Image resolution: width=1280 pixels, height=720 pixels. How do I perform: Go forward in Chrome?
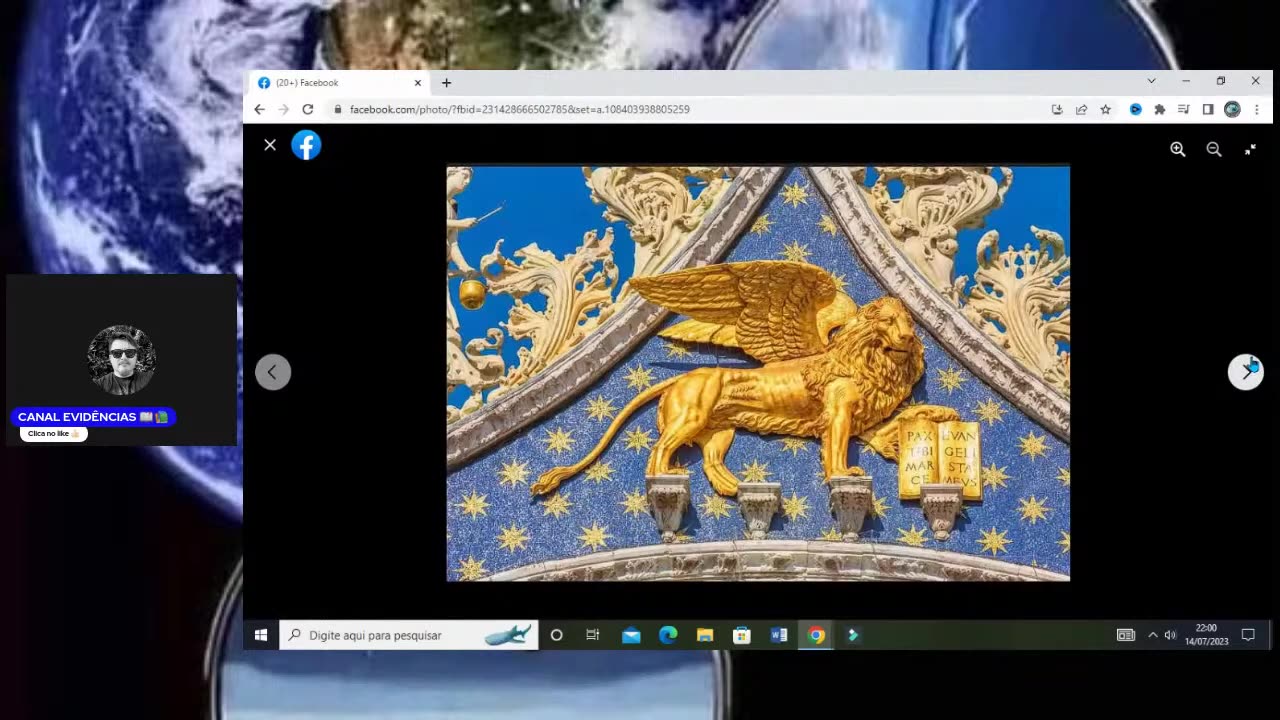pyautogui.click(x=284, y=109)
